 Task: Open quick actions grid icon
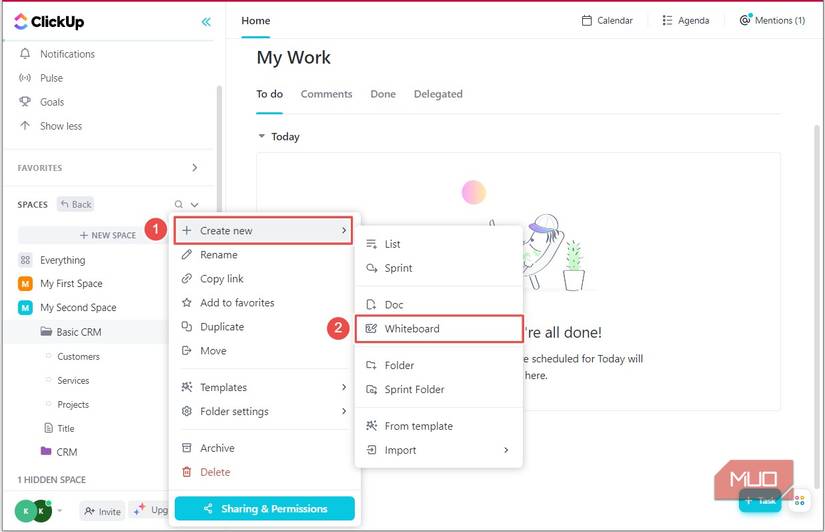(800, 500)
